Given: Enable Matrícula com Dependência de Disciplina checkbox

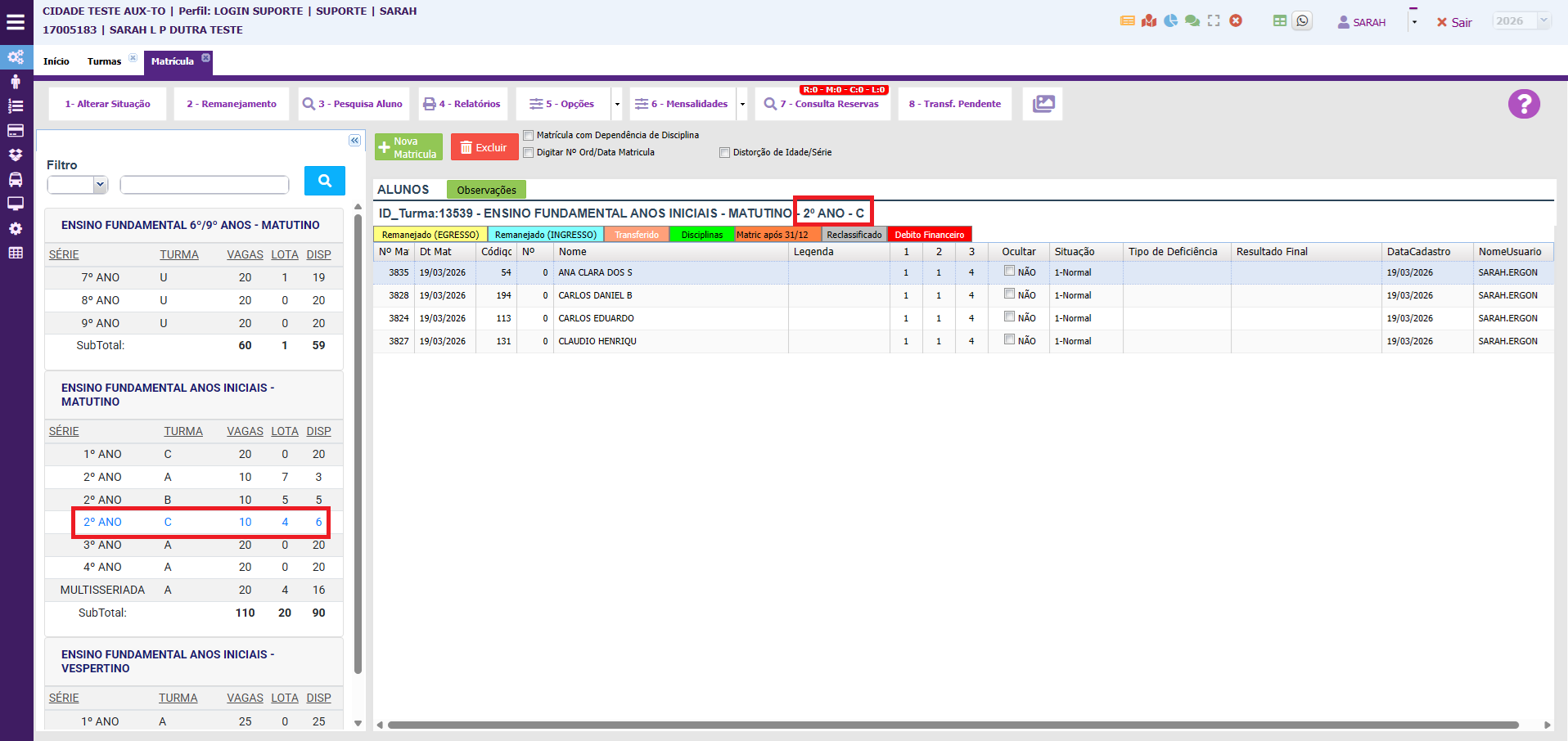Looking at the screenshot, I should (529, 136).
